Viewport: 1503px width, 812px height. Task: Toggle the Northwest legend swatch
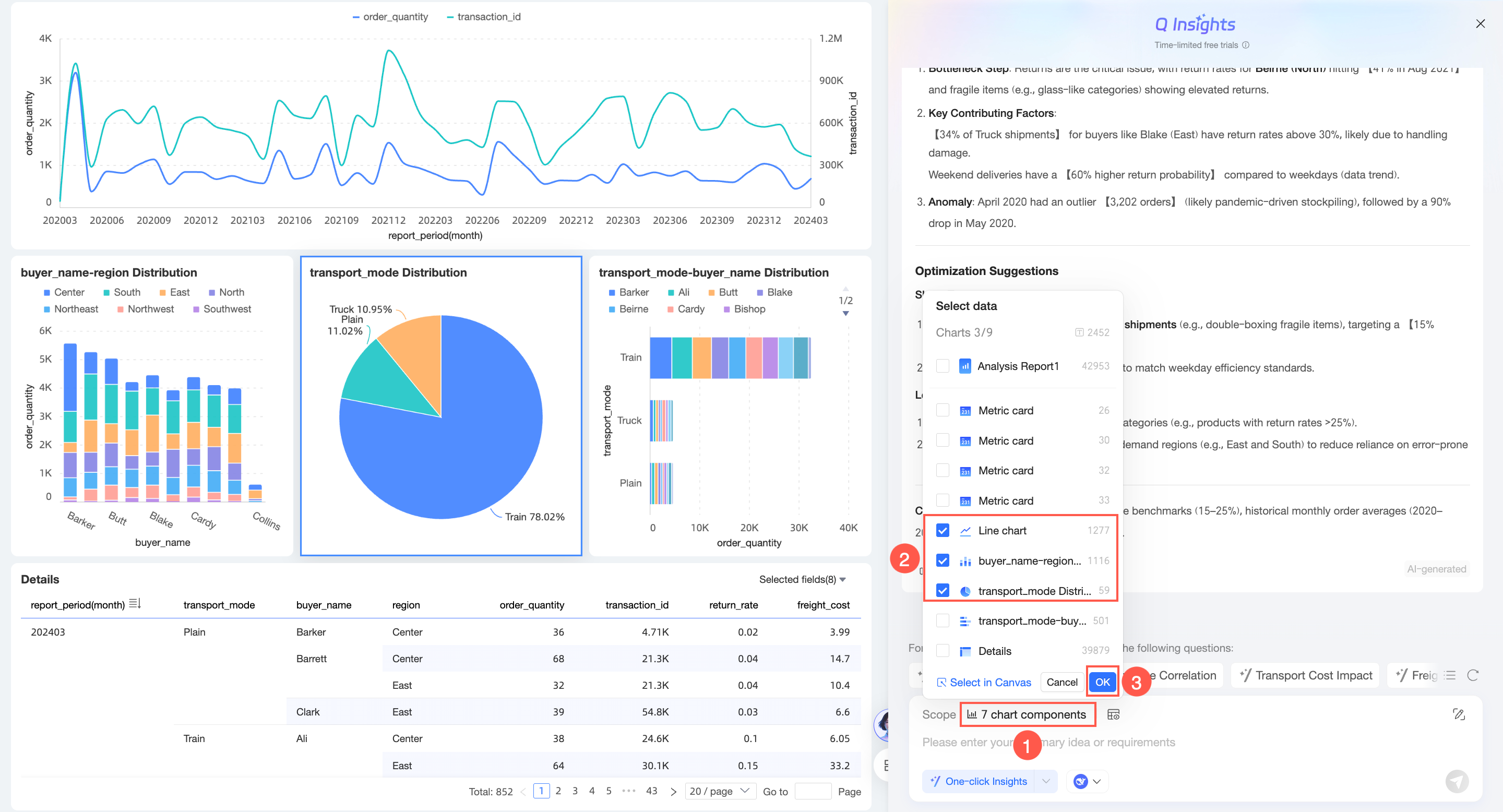pyautogui.click(x=120, y=309)
